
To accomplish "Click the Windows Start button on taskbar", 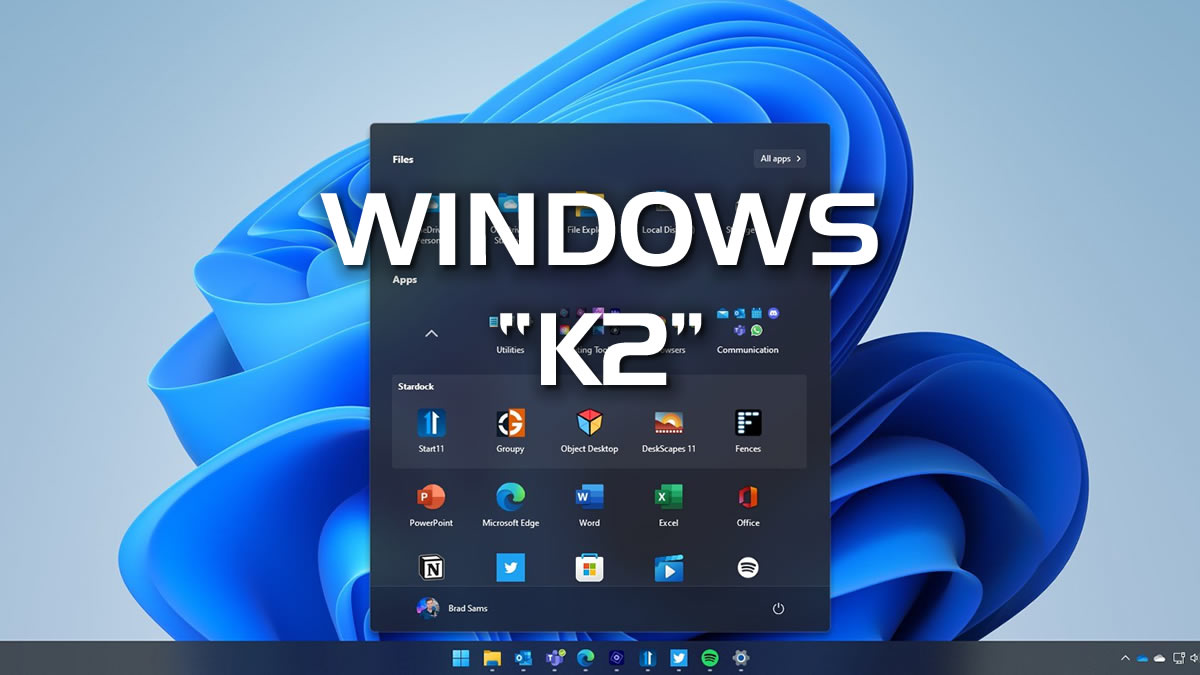I will coord(461,658).
